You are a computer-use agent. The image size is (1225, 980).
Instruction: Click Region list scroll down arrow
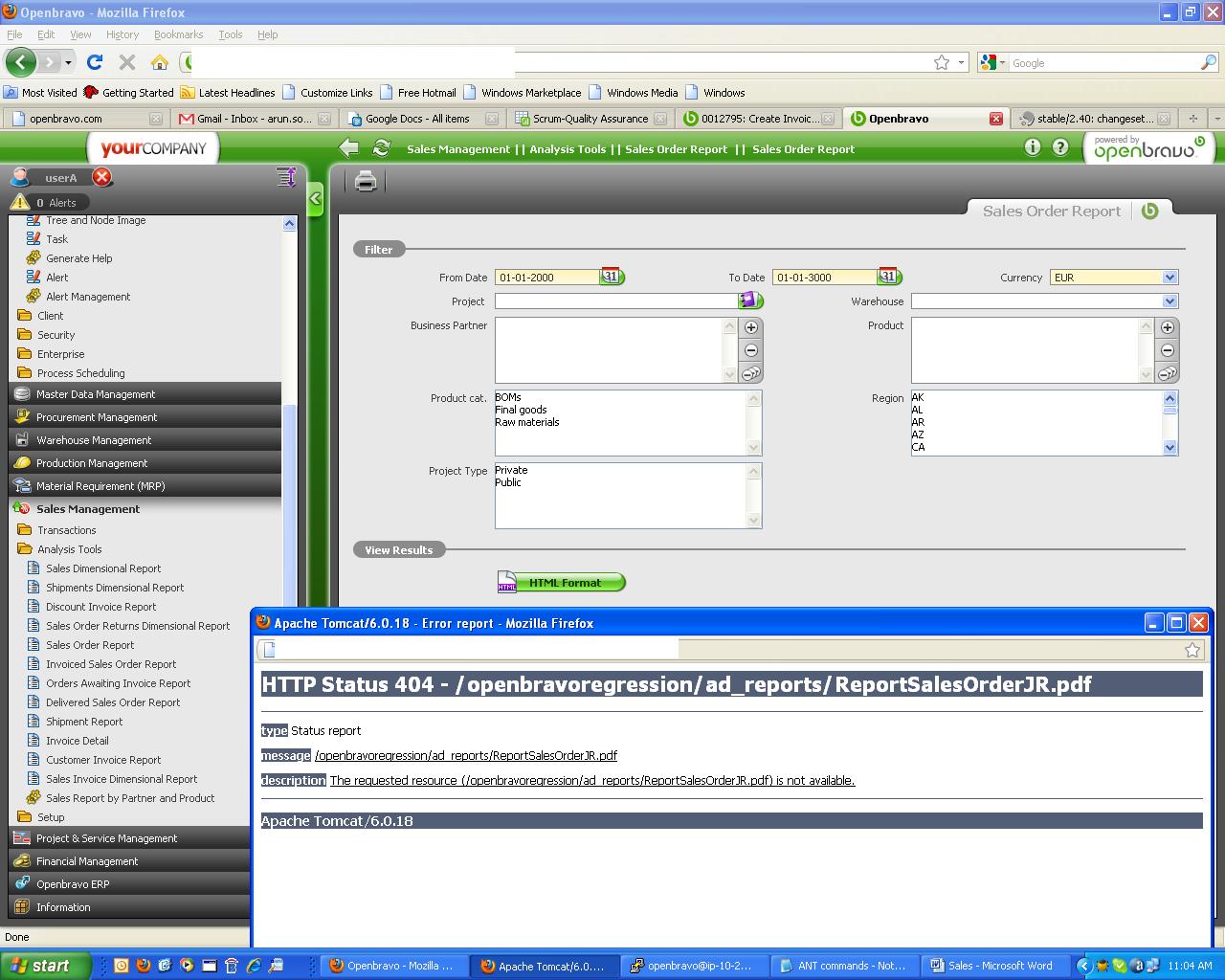click(x=1169, y=448)
